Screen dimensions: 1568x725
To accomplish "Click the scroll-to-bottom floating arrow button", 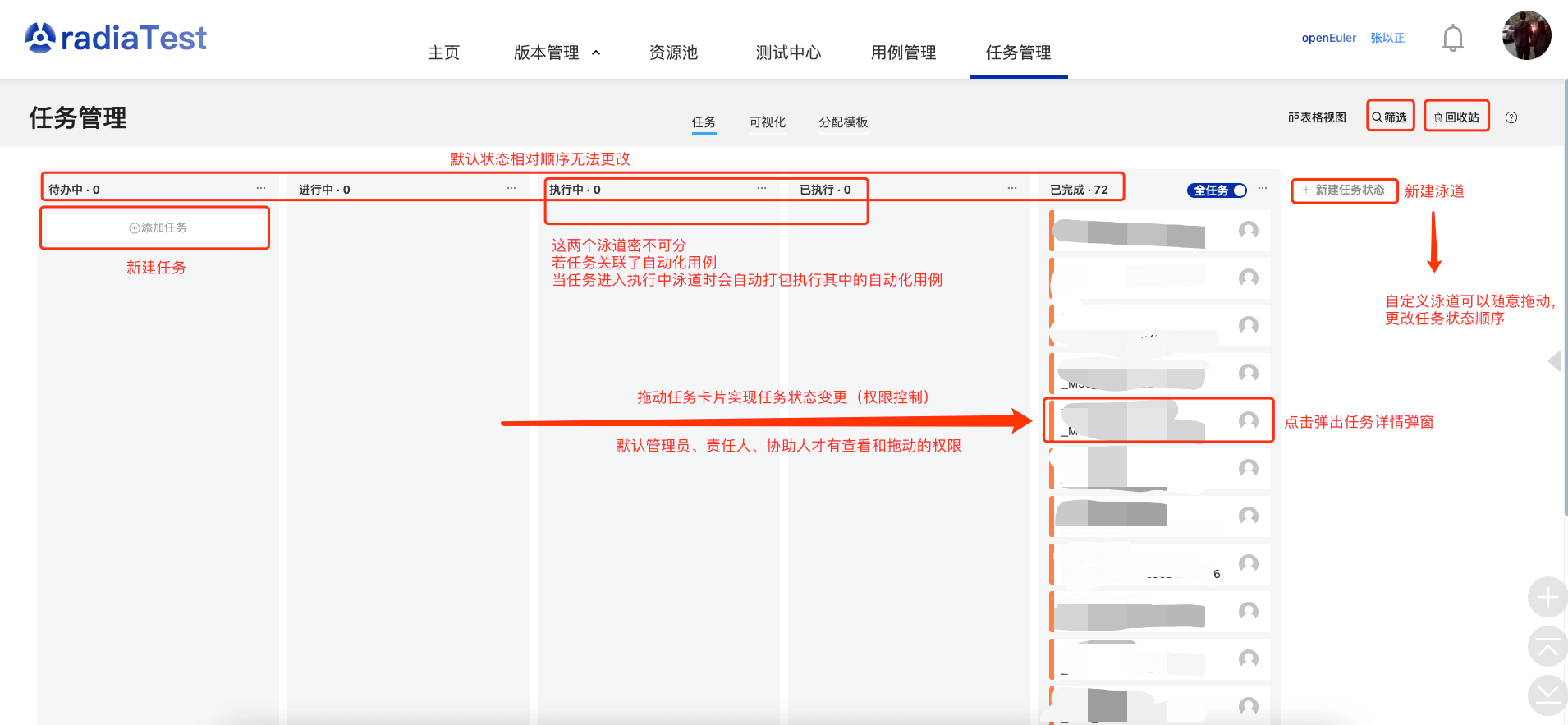I will click(1547, 695).
